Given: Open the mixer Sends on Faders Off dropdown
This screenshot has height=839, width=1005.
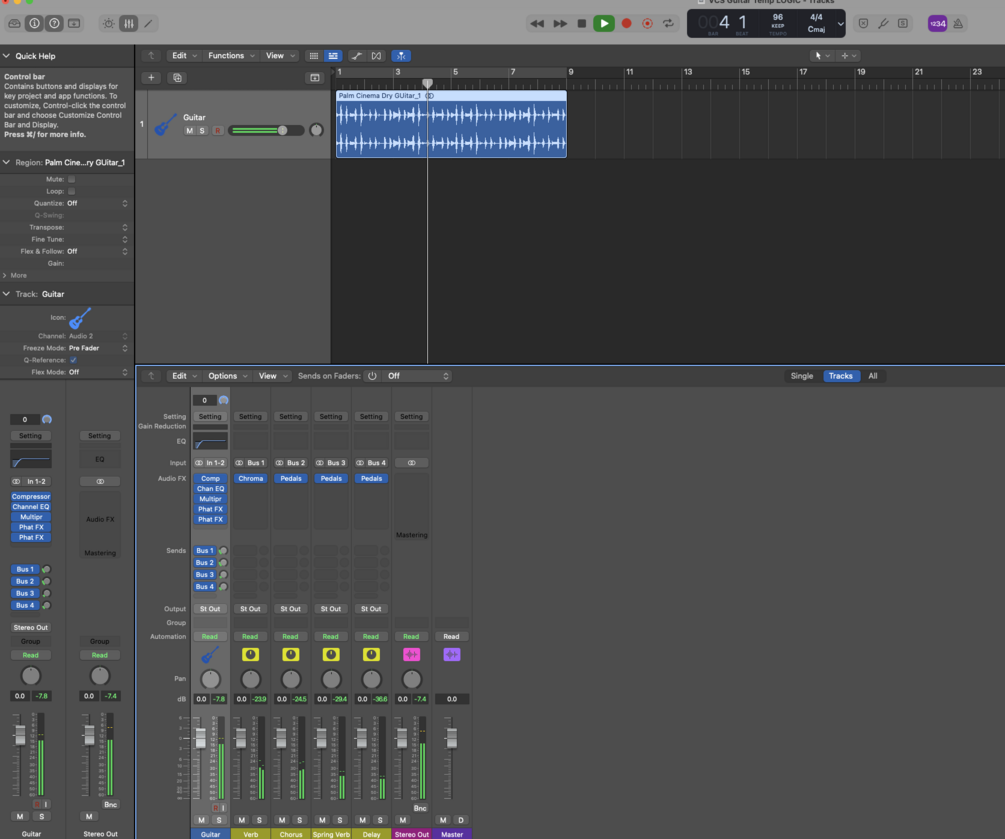Looking at the screenshot, I should 418,376.
